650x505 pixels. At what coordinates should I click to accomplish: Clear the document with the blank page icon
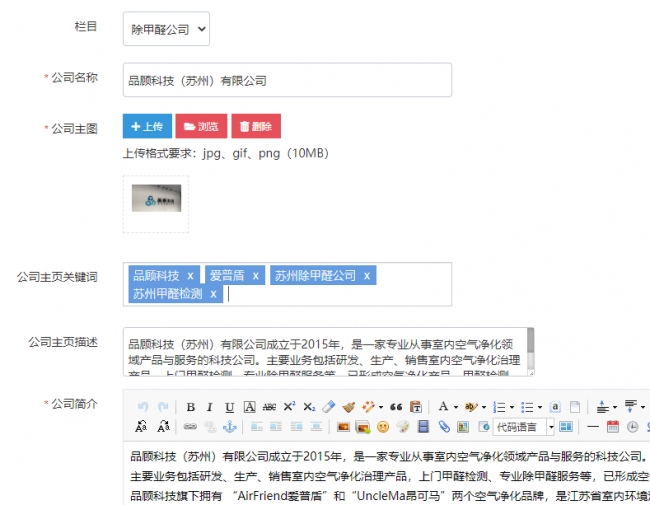575,407
